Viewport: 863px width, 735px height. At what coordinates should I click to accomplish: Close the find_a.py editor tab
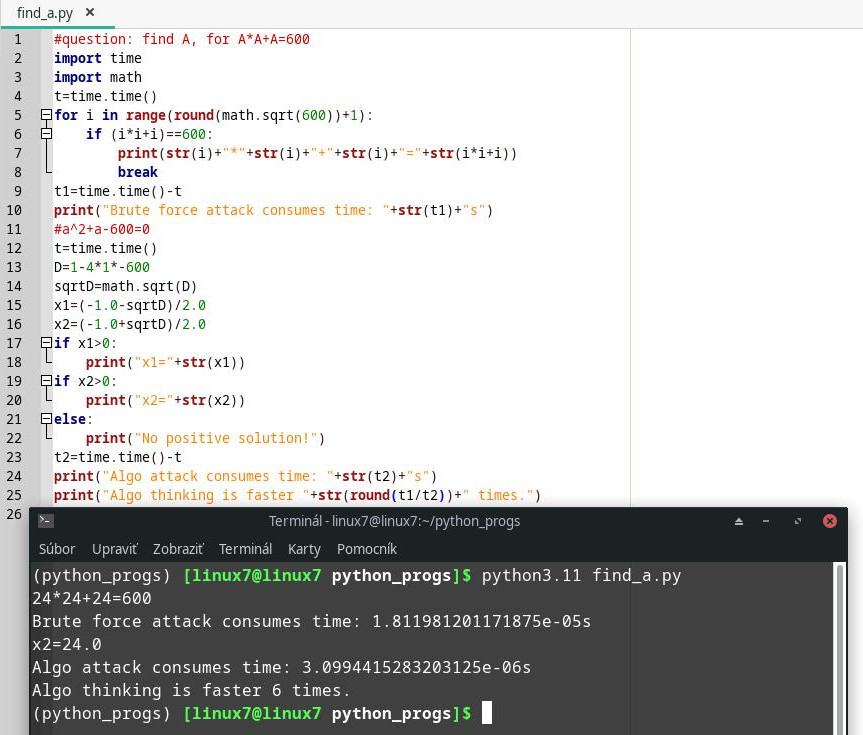(90, 13)
